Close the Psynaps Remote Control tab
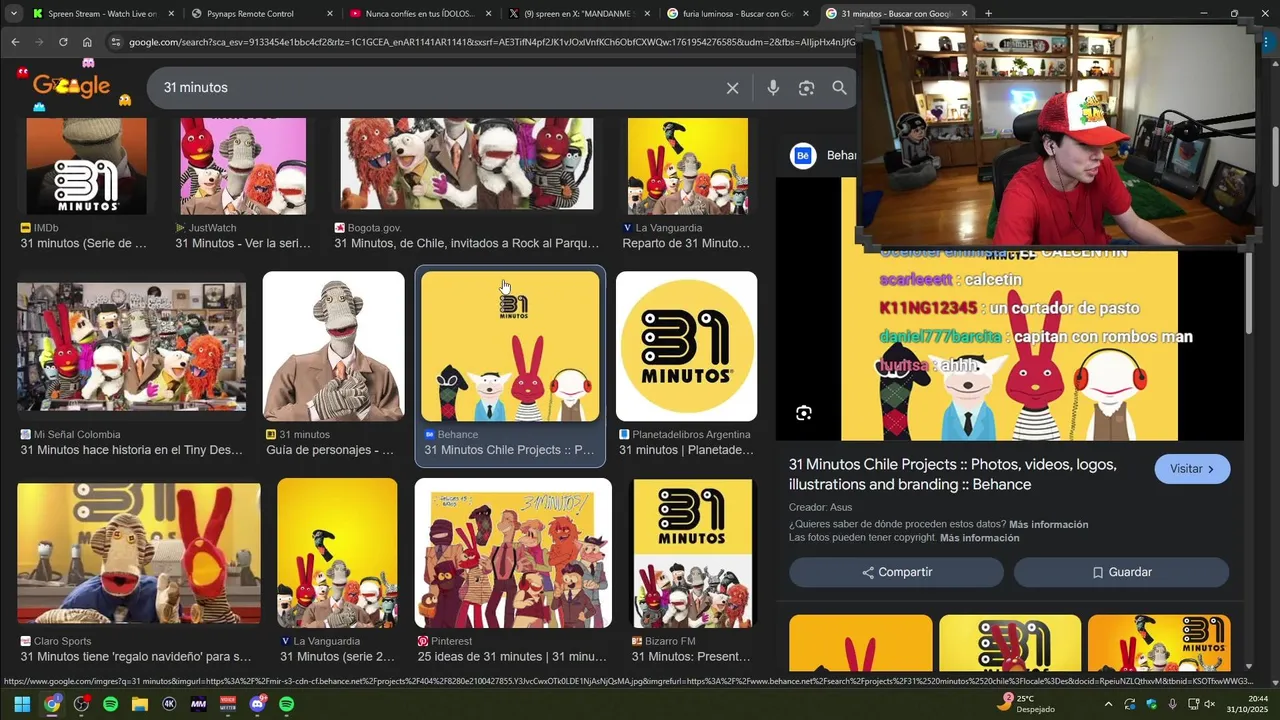The width and height of the screenshot is (1280, 720). click(329, 14)
